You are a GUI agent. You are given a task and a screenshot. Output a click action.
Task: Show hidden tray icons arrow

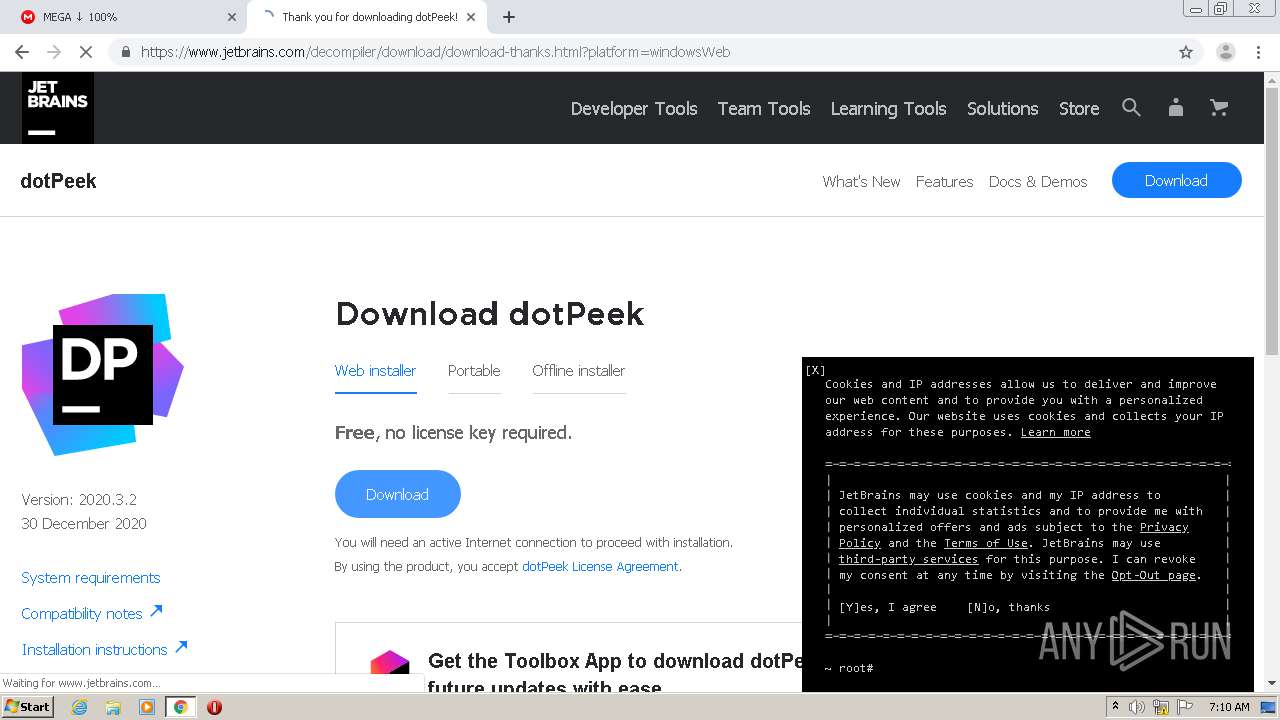click(1114, 707)
